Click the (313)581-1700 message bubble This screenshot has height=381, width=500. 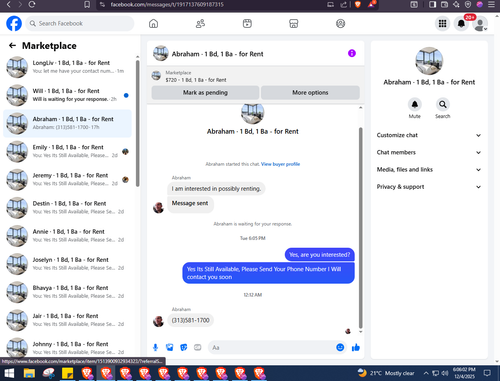(191, 320)
